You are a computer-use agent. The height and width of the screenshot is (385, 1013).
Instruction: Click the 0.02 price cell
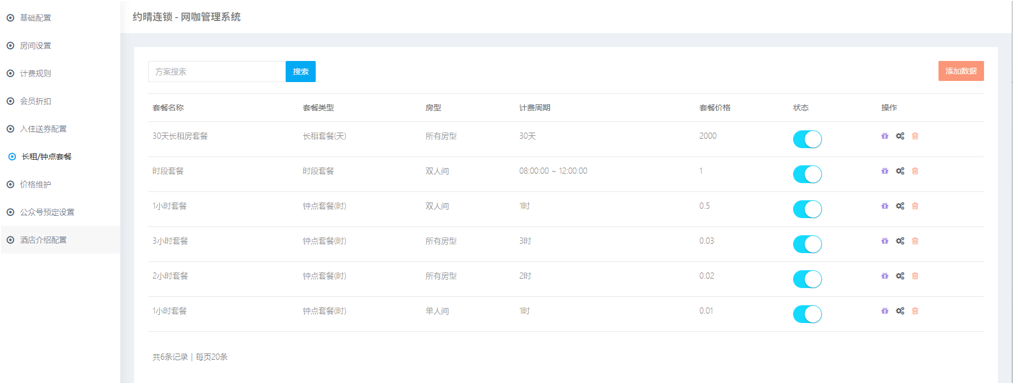(707, 276)
